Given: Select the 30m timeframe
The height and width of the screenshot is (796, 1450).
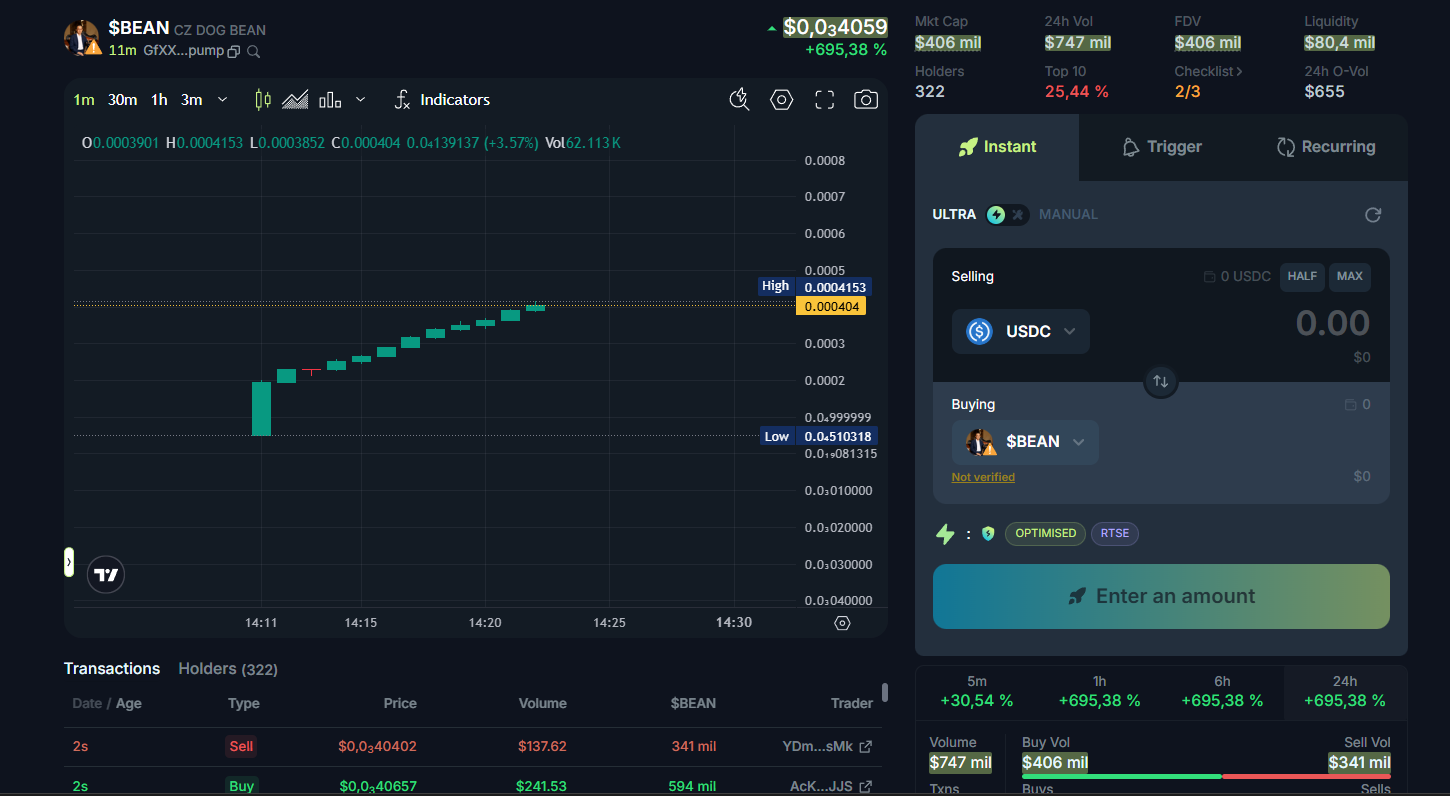Looking at the screenshot, I should [x=123, y=100].
